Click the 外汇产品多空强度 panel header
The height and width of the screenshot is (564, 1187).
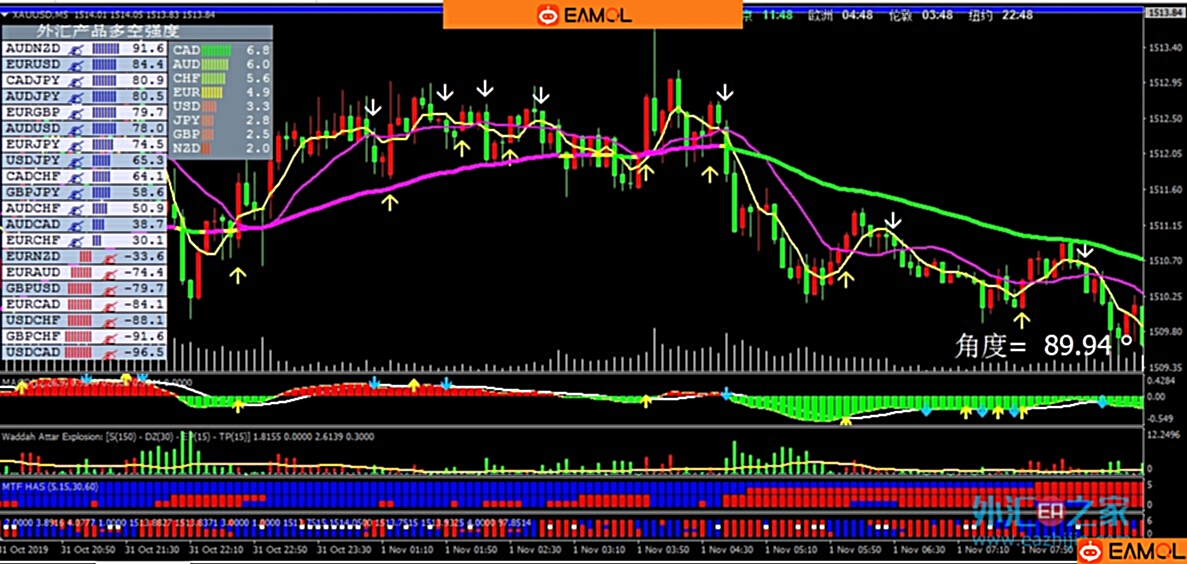(x=136, y=32)
